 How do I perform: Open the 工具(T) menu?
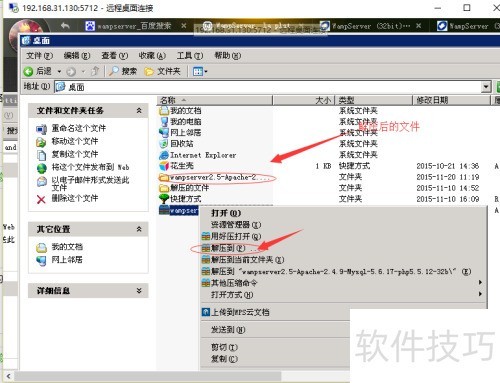pos(190,56)
